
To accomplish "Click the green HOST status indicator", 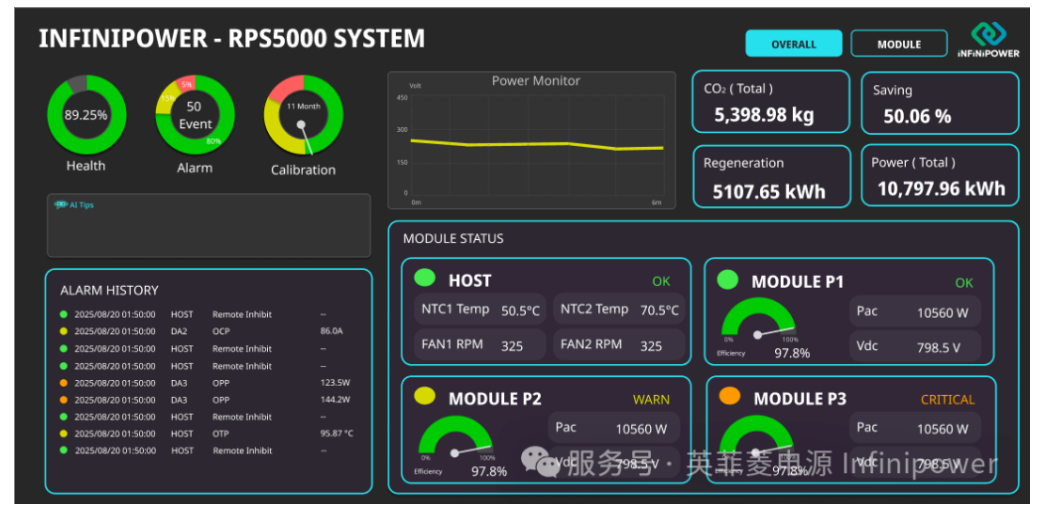I will point(425,279).
